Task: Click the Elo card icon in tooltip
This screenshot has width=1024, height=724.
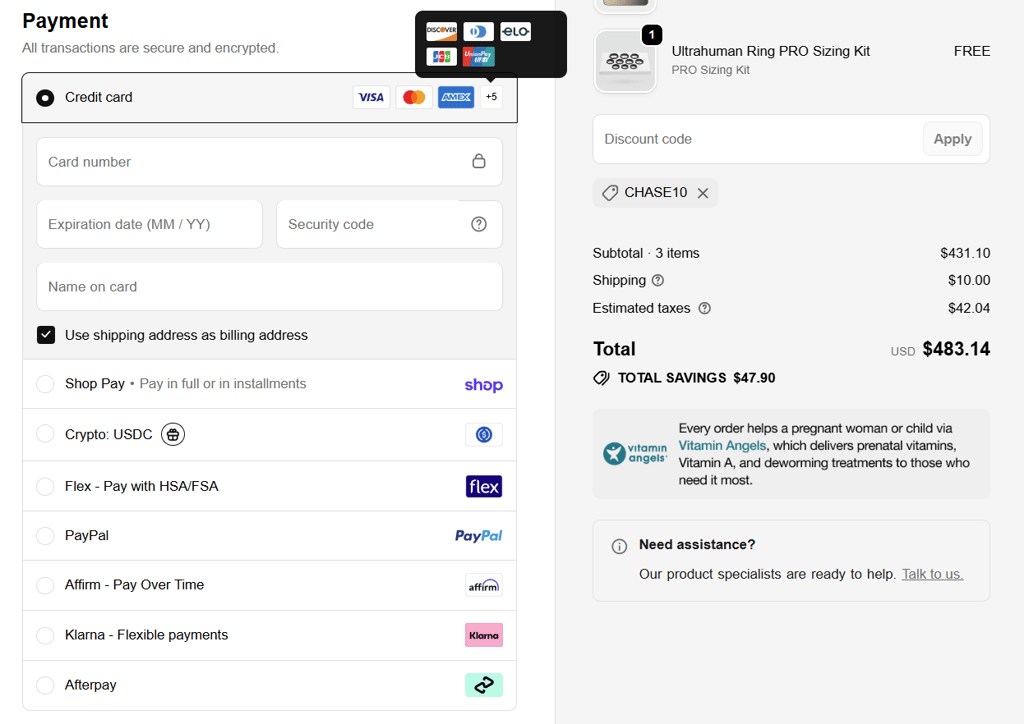Action: [x=515, y=31]
